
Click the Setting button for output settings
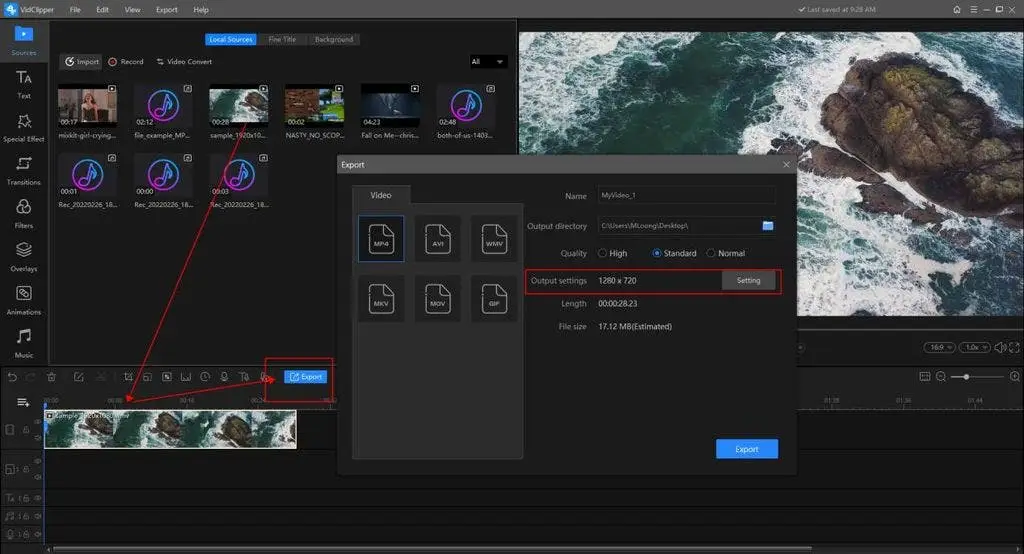[x=748, y=280]
